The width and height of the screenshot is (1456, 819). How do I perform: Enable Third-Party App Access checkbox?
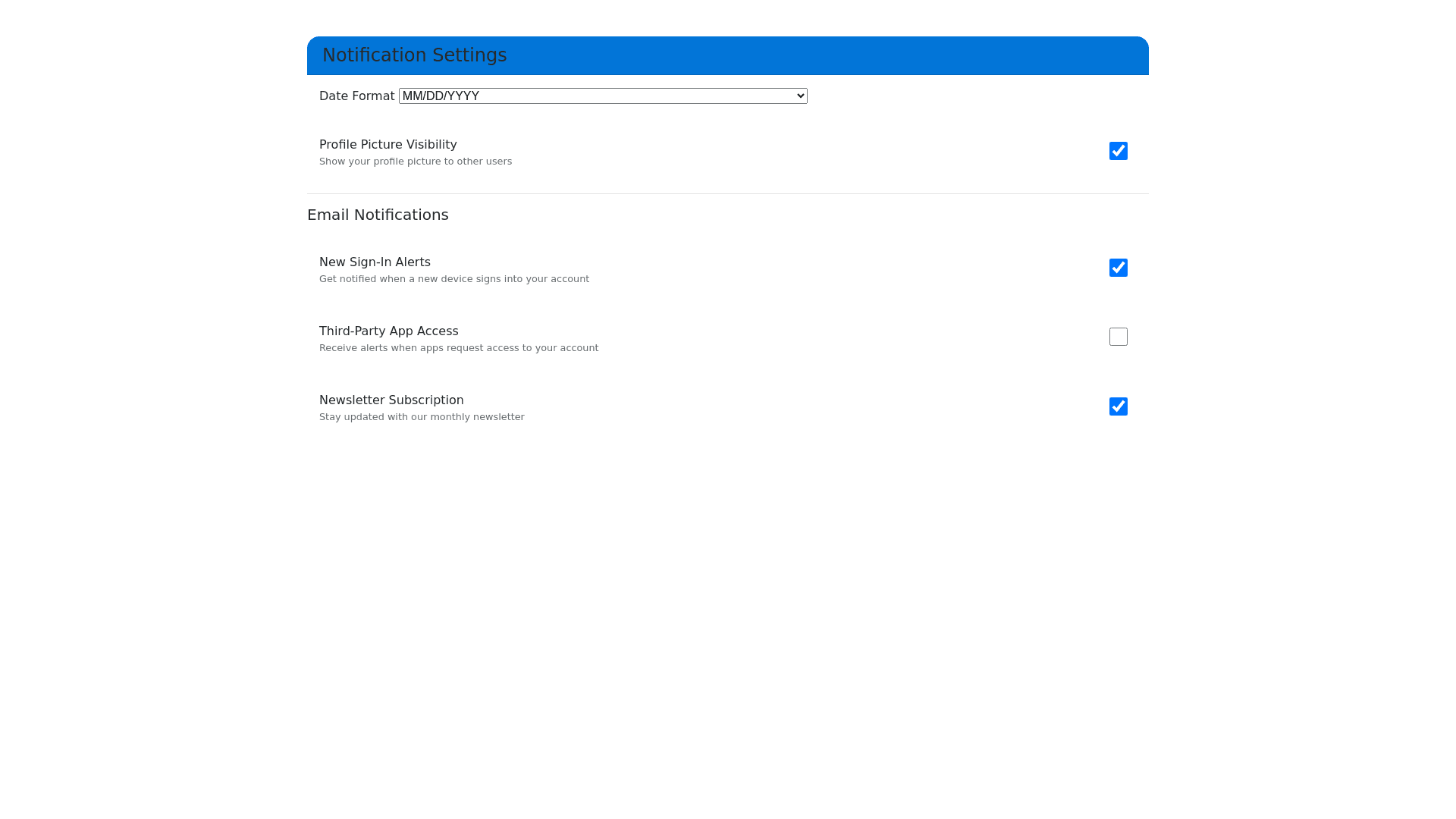[x=1119, y=337]
